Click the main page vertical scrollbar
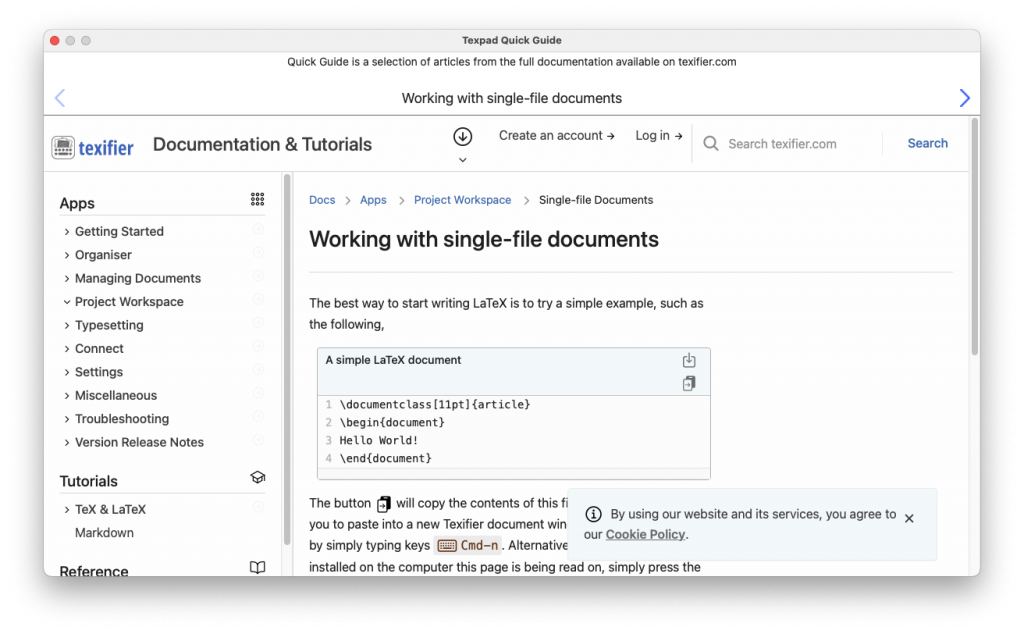This screenshot has width=1024, height=634. tap(974, 236)
